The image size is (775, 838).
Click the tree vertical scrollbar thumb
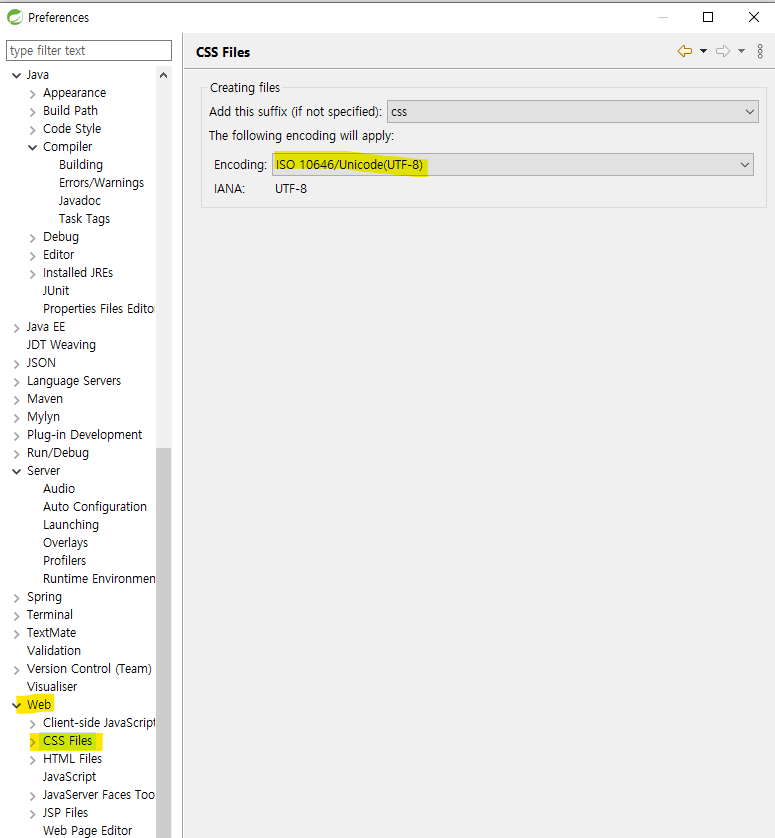coord(164,642)
